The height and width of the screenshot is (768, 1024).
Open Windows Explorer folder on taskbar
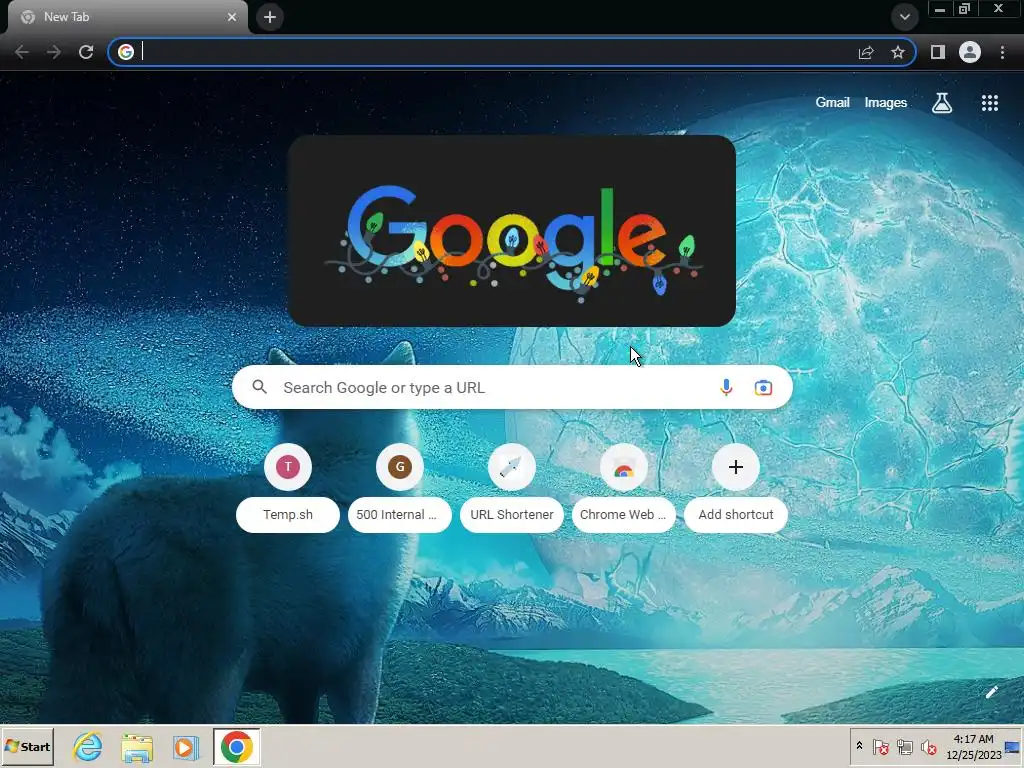(x=136, y=746)
